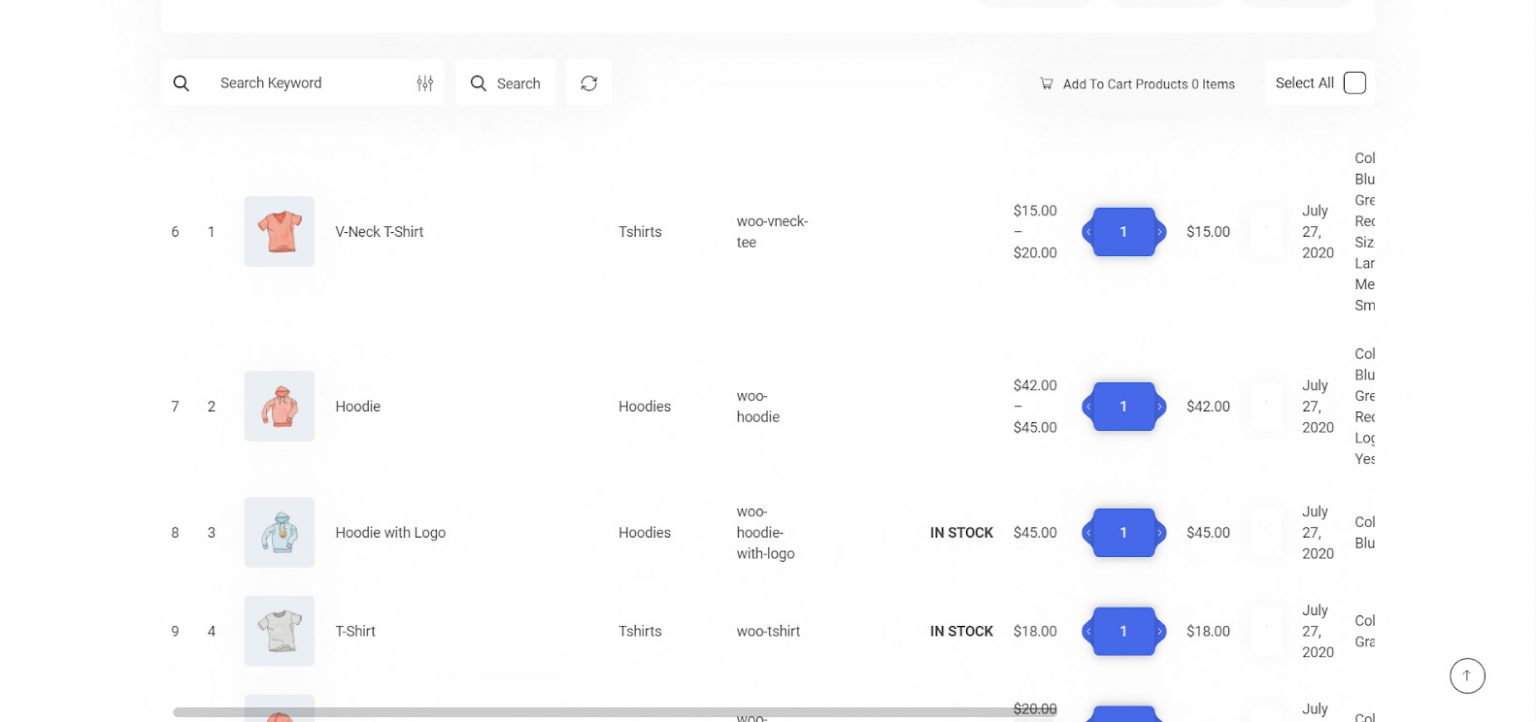
Task: Click the refresh/reset table icon
Action: pos(589,83)
